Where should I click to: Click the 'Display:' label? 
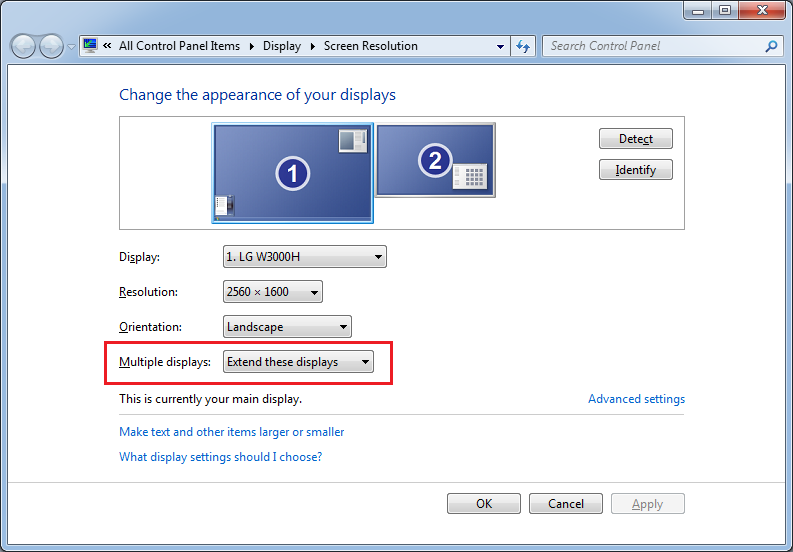click(139, 257)
